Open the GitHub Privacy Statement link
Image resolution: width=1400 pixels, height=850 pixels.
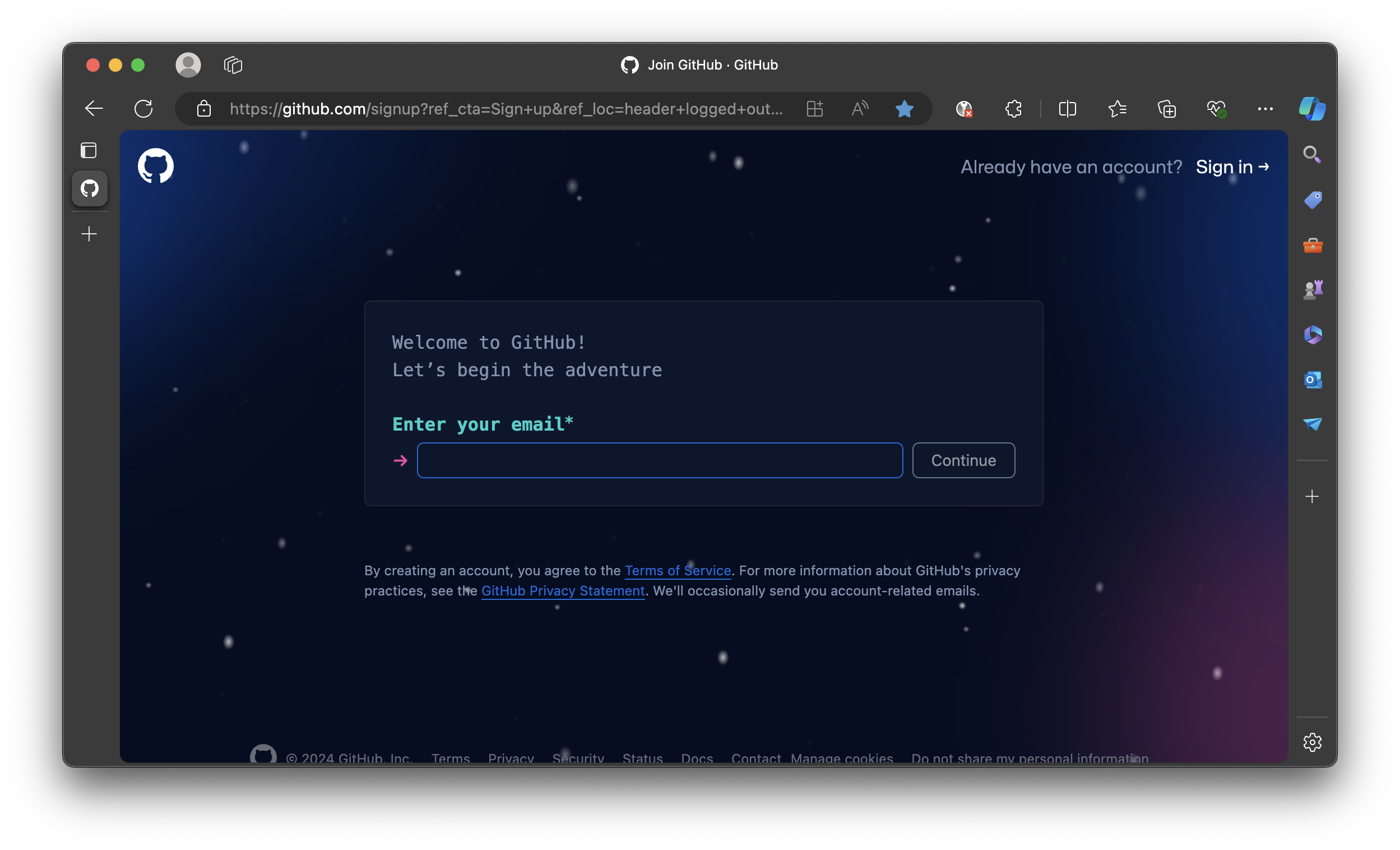coord(563,591)
